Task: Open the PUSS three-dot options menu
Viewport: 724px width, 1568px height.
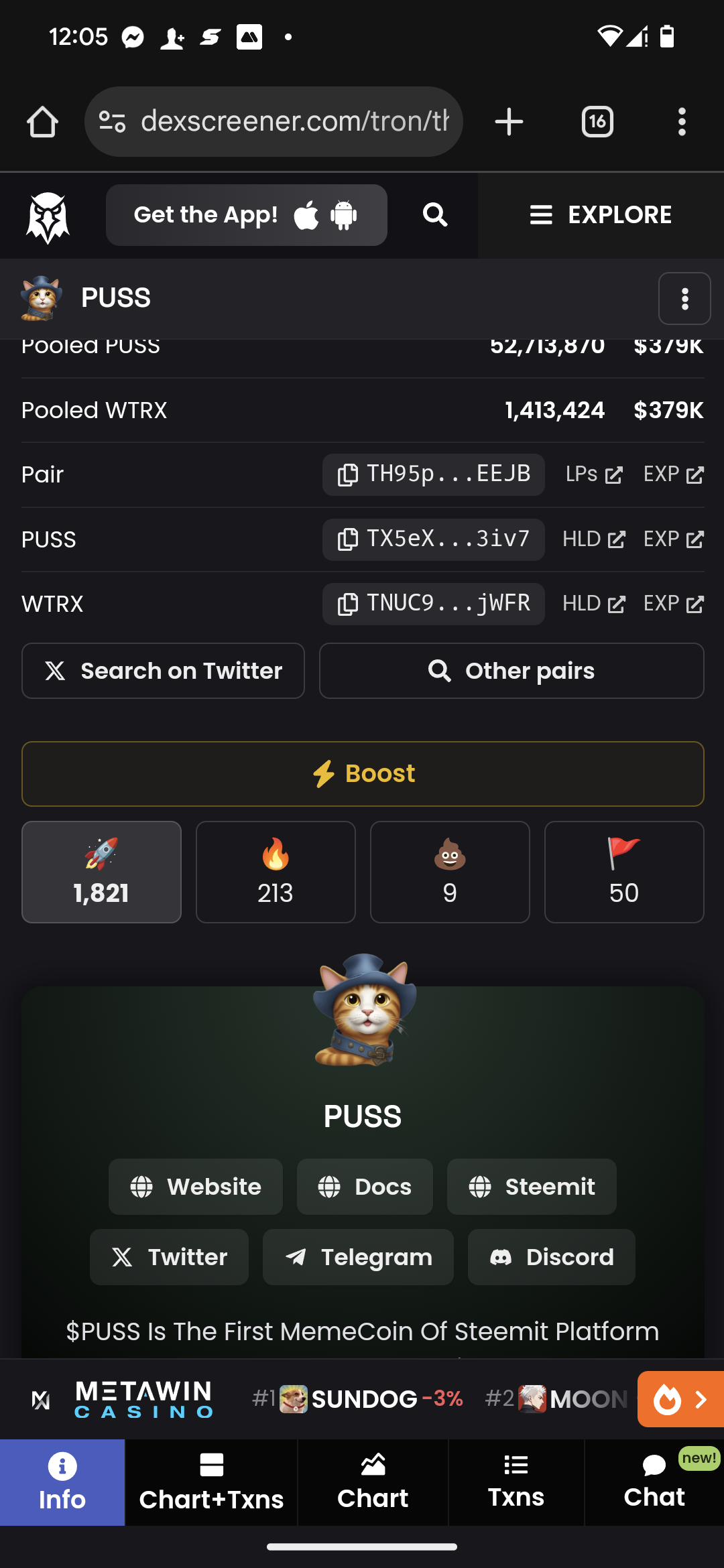Action: (684, 298)
